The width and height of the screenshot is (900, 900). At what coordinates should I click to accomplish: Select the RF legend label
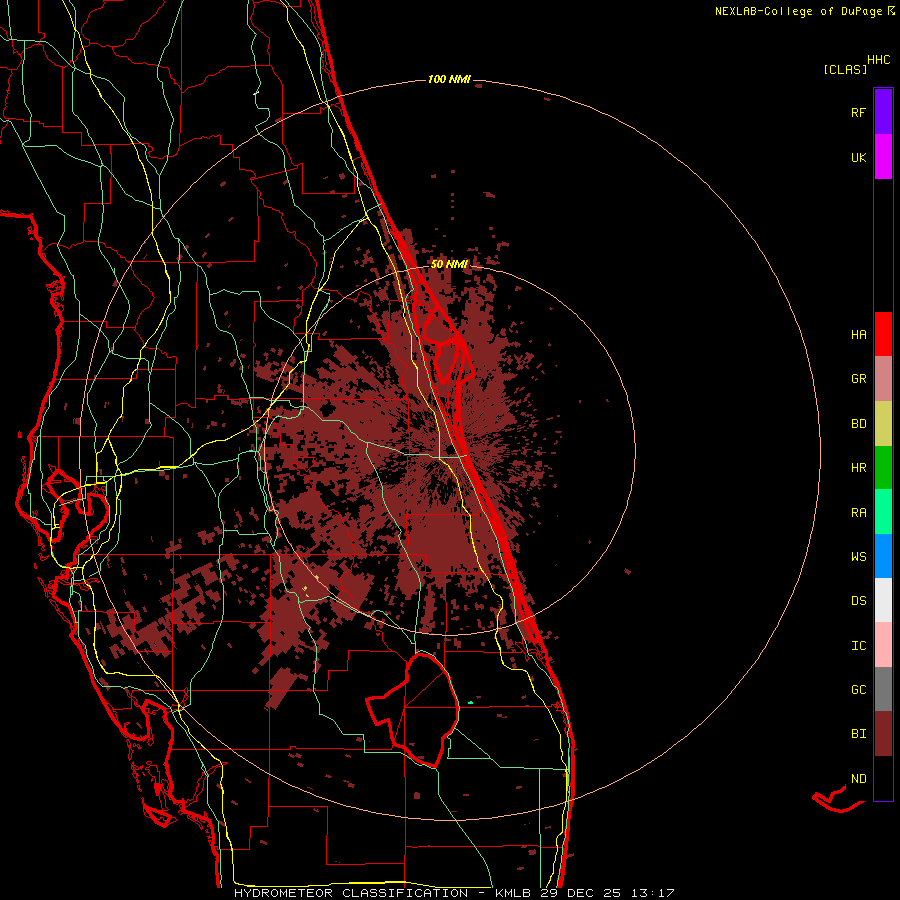[859, 113]
